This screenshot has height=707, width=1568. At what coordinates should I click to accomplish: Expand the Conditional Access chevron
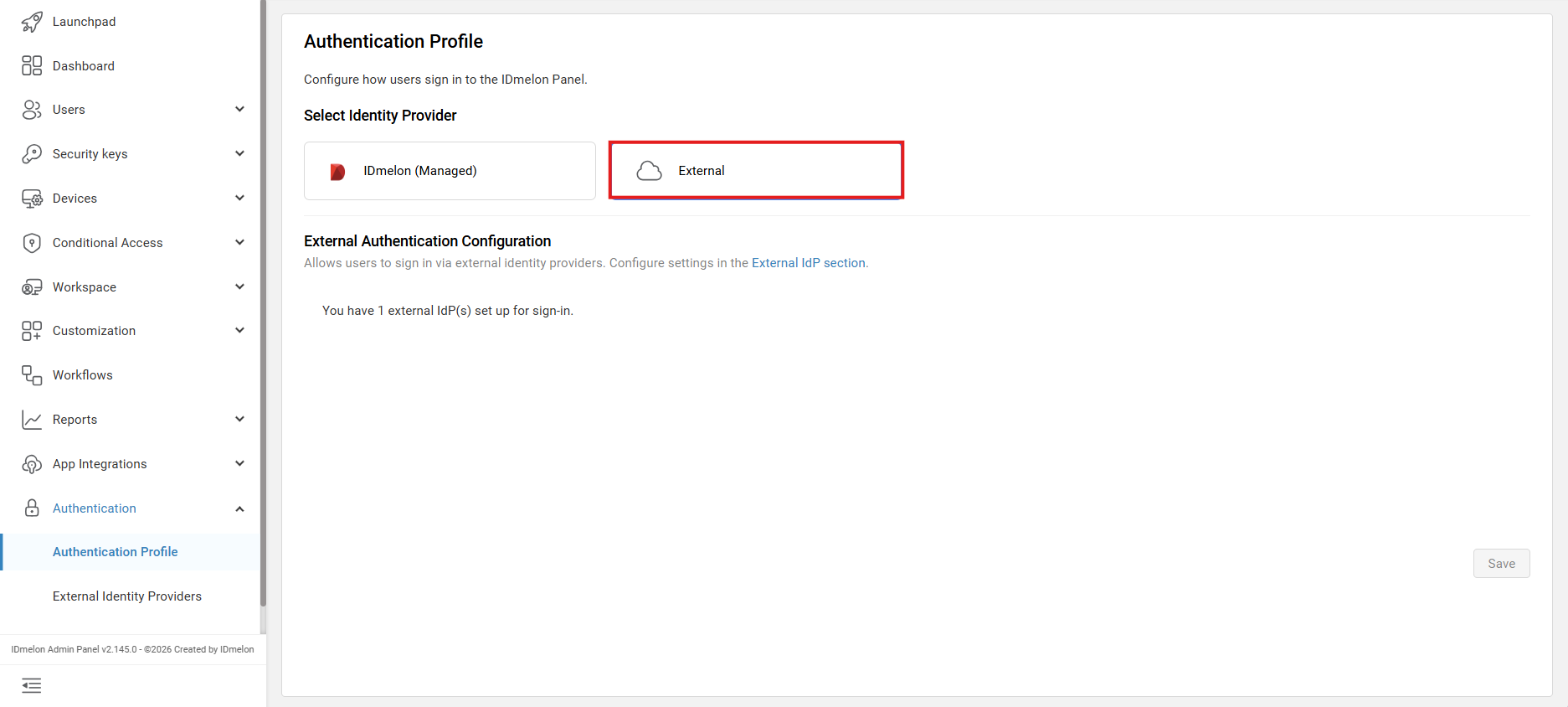[239, 243]
